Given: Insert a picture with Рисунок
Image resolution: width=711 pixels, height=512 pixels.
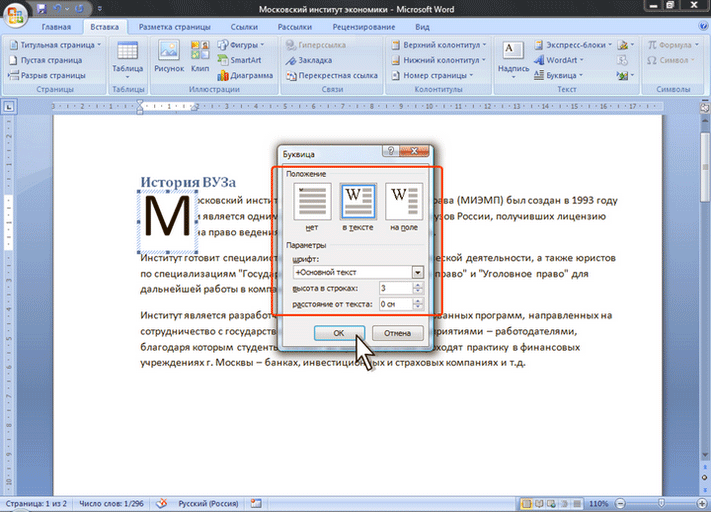Looking at the screenshot, I should point(169,56).
